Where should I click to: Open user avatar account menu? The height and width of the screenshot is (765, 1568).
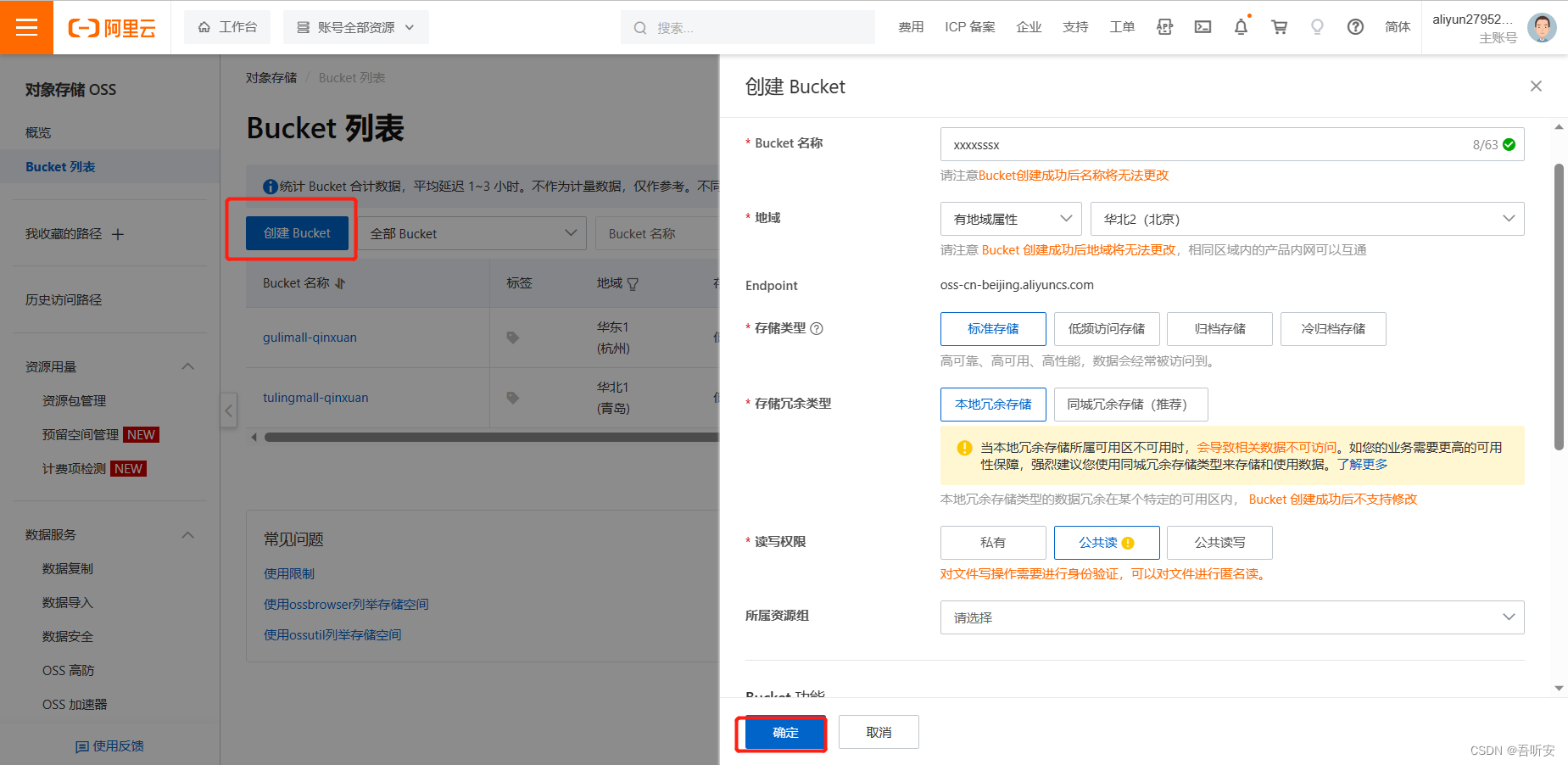click(1542, 27)
